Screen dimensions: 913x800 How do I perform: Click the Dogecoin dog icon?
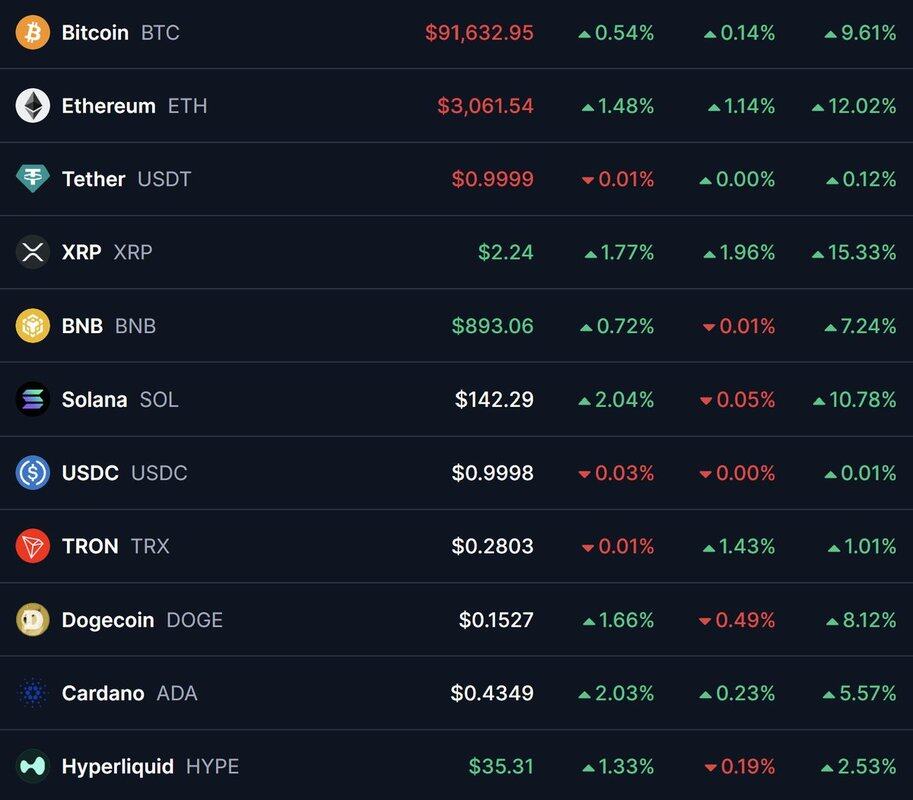coord(33,620)
